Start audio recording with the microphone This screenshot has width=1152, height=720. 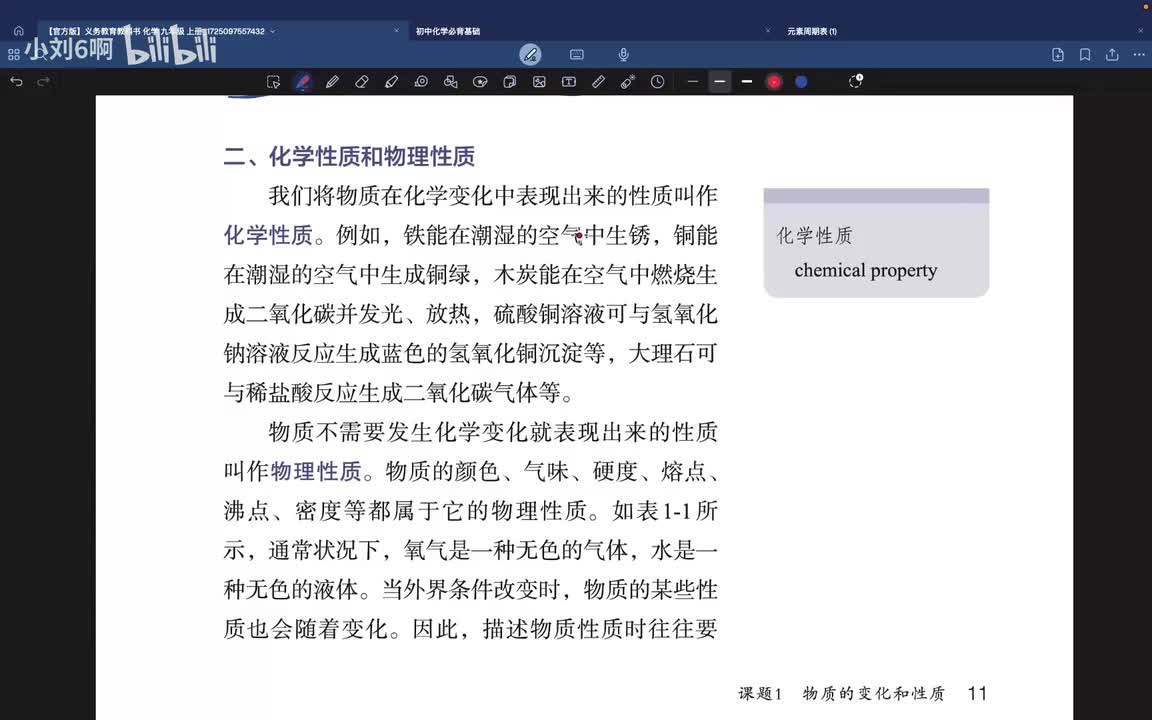623,54
